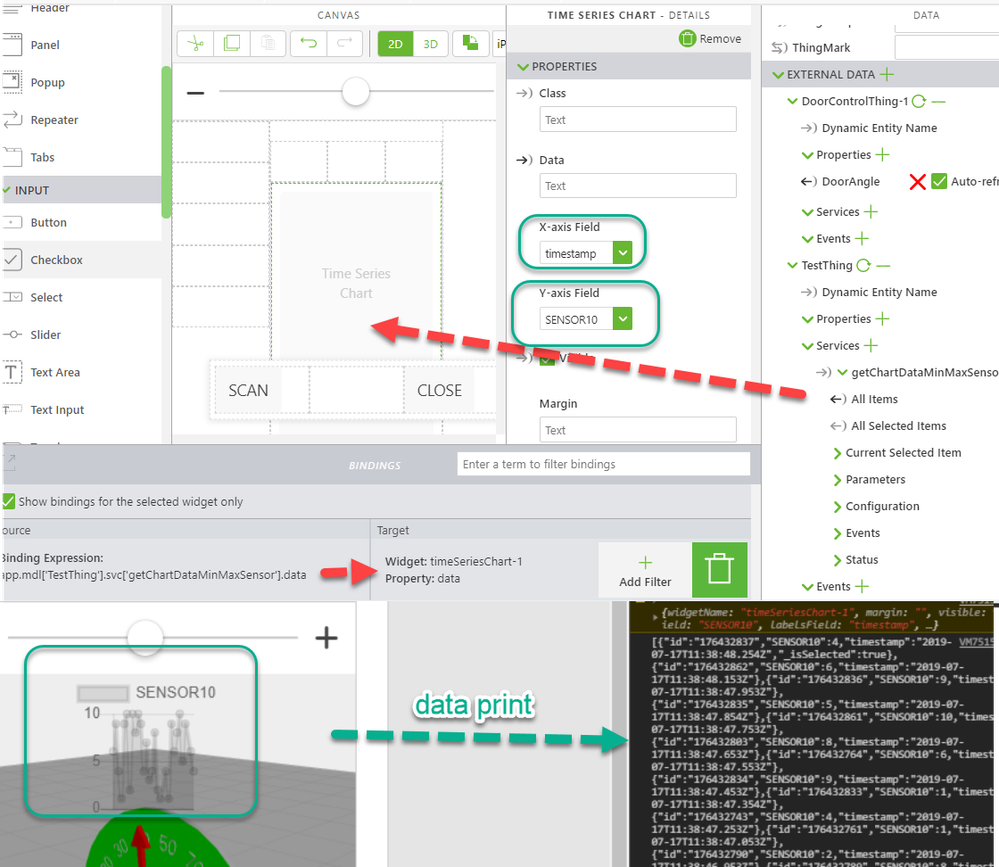This screenshot has height=867, width=999.
Task: Click the bindings panel expand icon
Action: click(9, 462)
